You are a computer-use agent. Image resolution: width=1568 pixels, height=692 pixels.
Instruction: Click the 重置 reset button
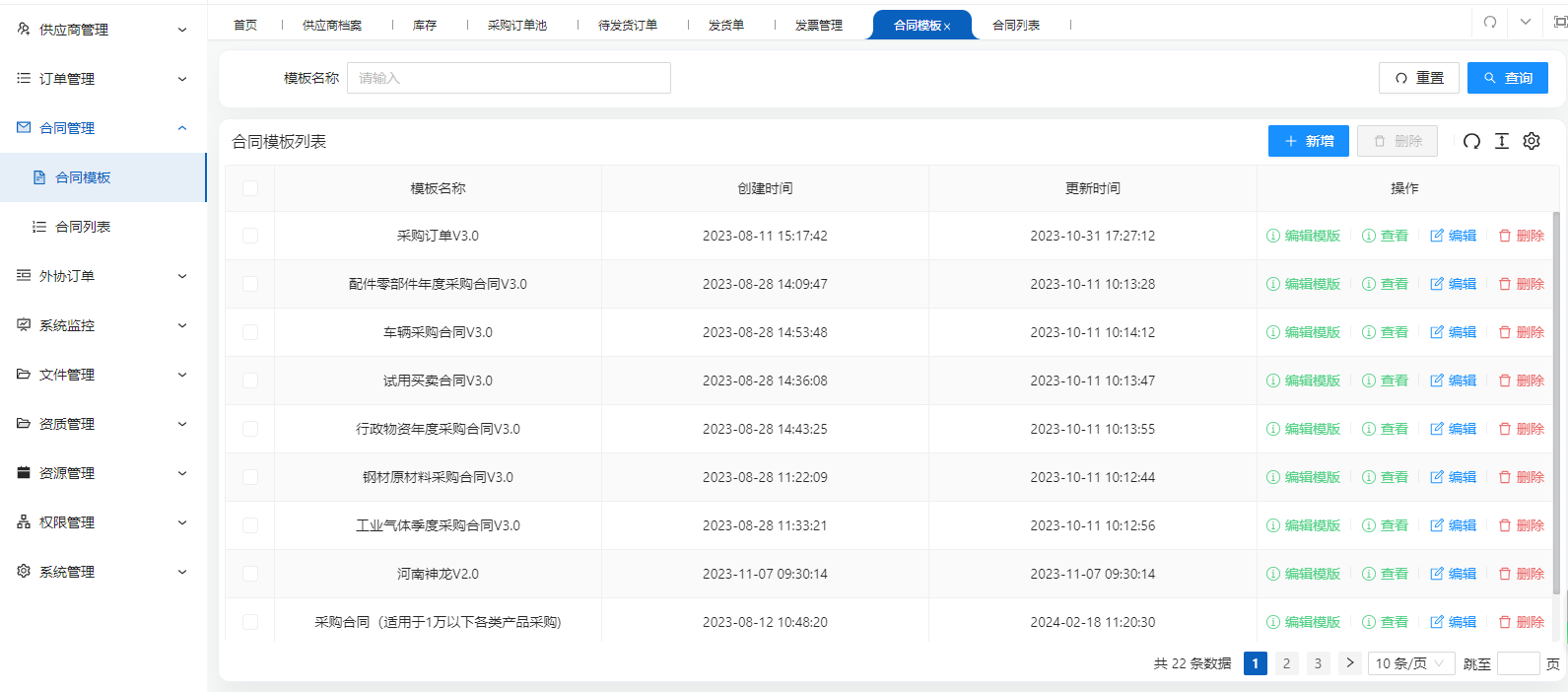click(x=1419, y=78)
